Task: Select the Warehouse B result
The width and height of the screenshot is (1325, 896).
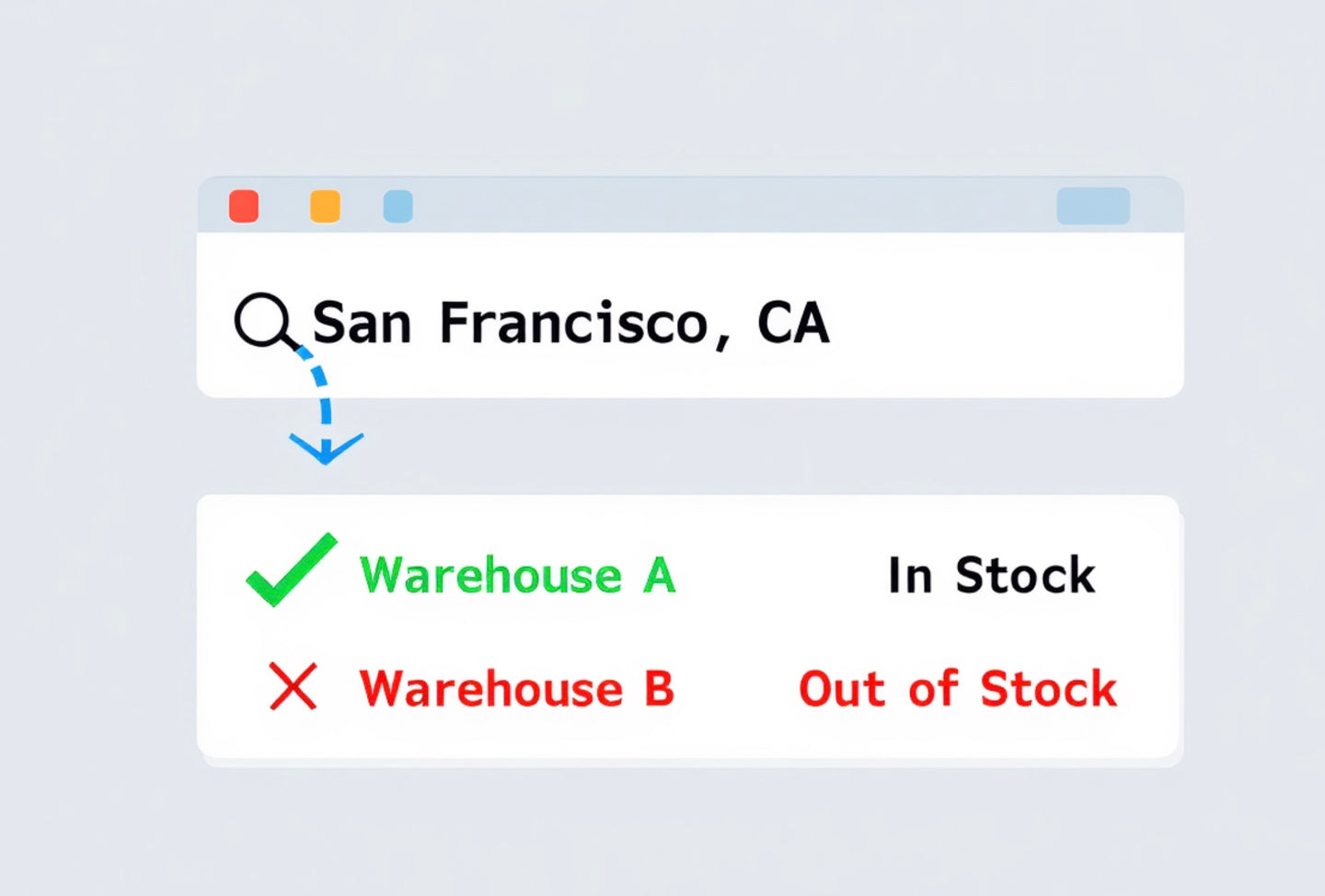Action: [516, 689]
